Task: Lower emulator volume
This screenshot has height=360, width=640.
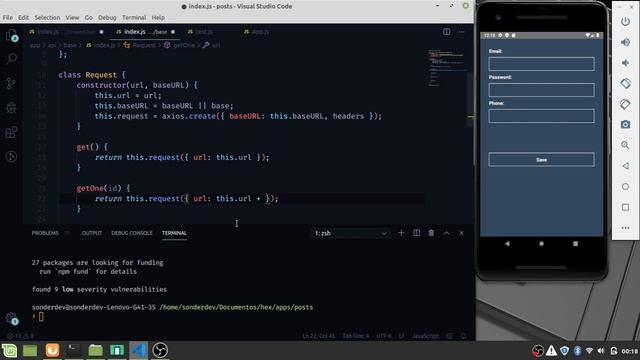Action: click(x=625, y=62)
